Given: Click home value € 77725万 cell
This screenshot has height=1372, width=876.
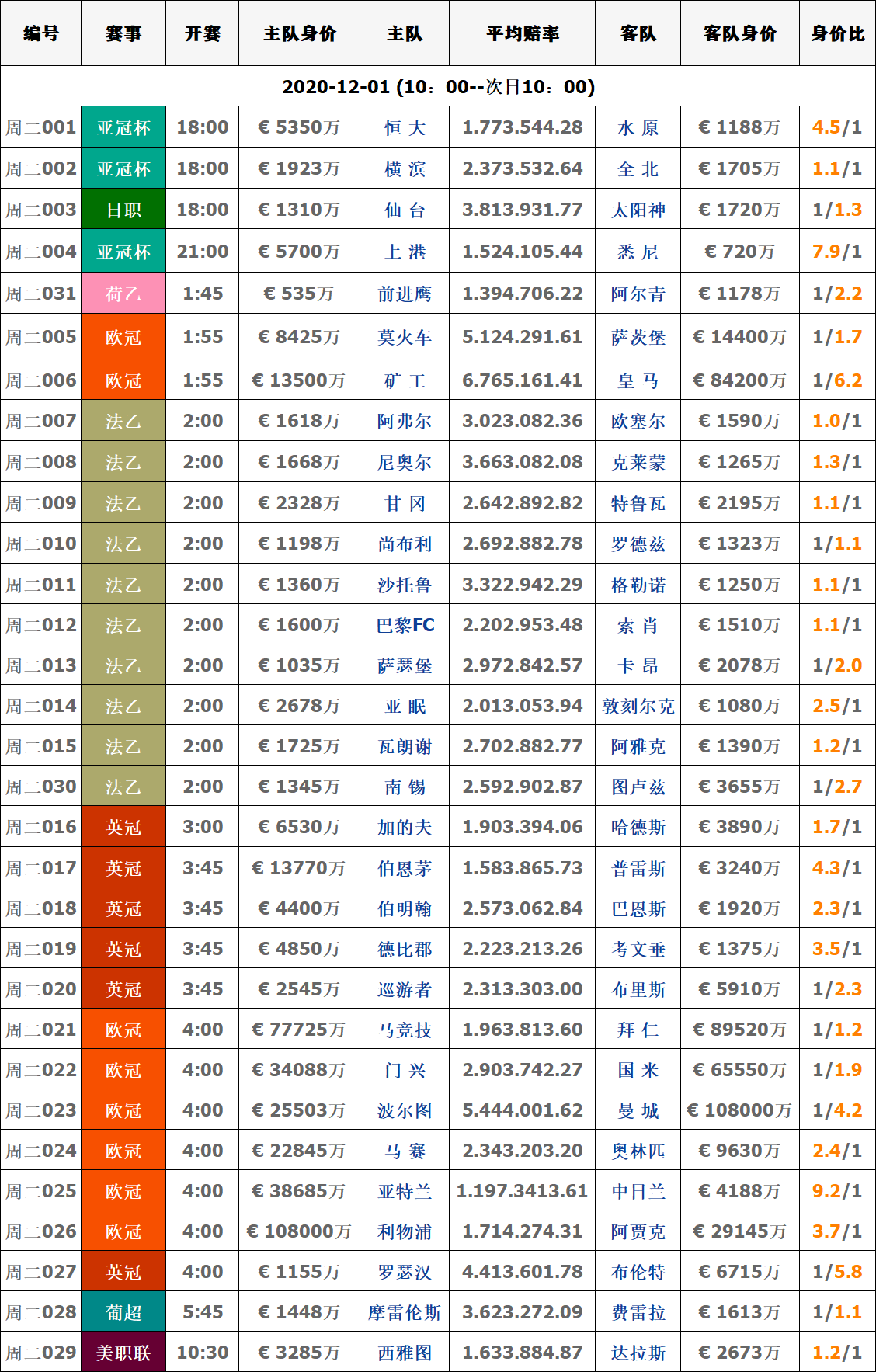Looking at the screenshot, I should [299, 1030].
